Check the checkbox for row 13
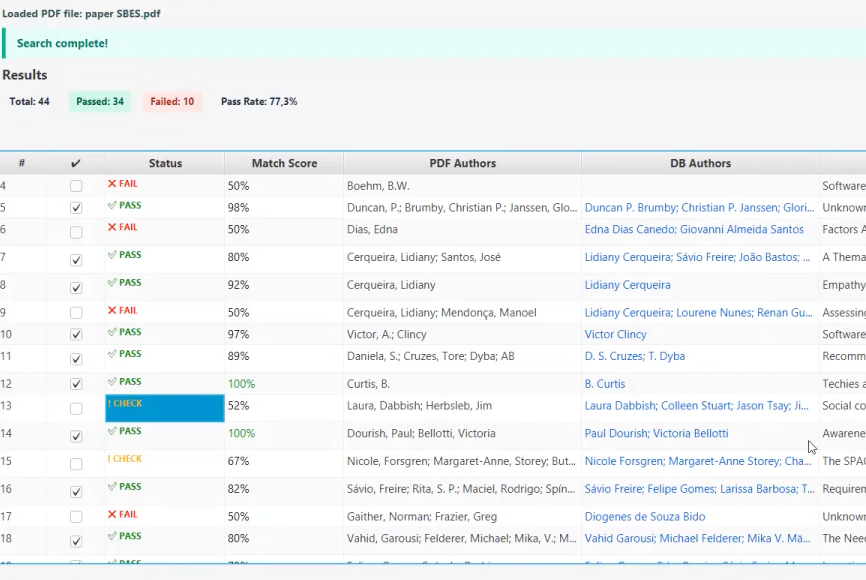 76,409
